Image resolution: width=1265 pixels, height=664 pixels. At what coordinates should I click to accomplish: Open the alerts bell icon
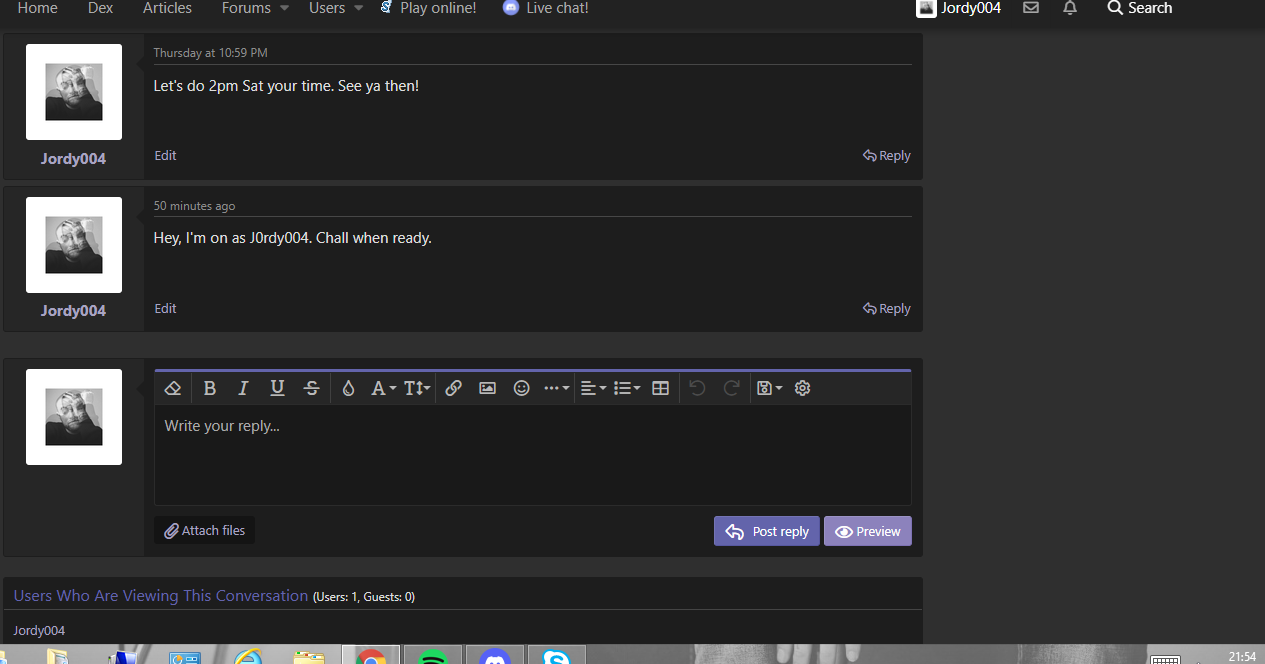point(1070,8)
